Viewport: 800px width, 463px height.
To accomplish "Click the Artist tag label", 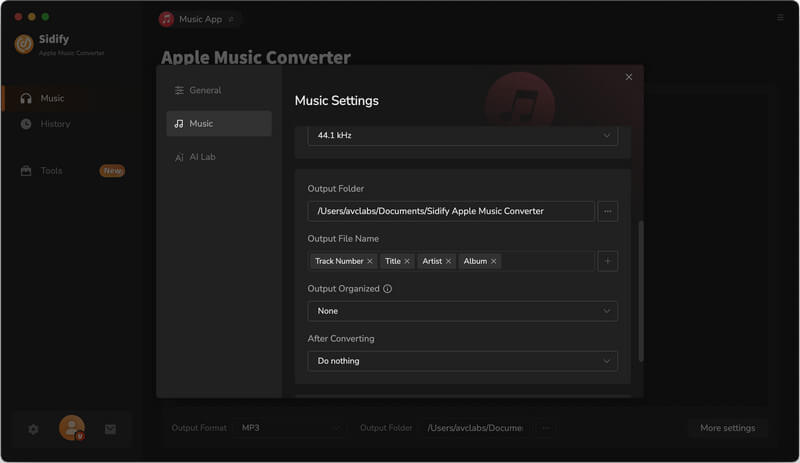I will click(x=432, y=261).
